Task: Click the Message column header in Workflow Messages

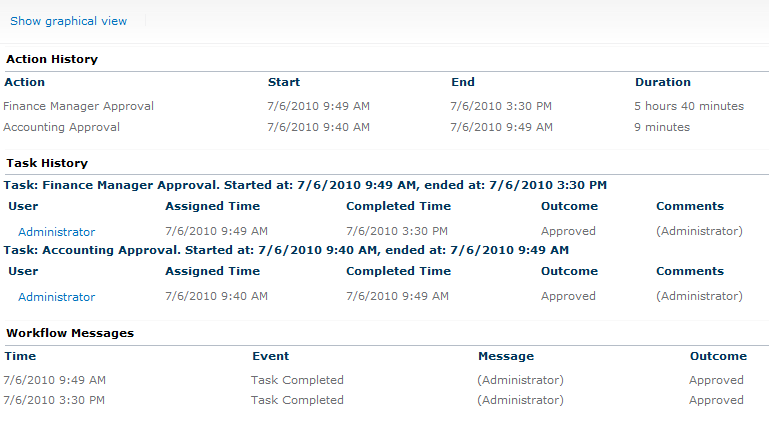Action: tap(506, 356)
